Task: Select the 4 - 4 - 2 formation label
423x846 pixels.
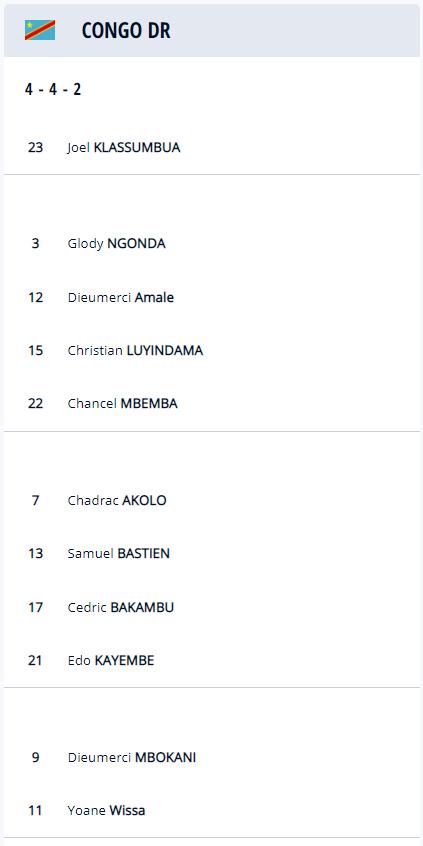Action: [53, 89]
